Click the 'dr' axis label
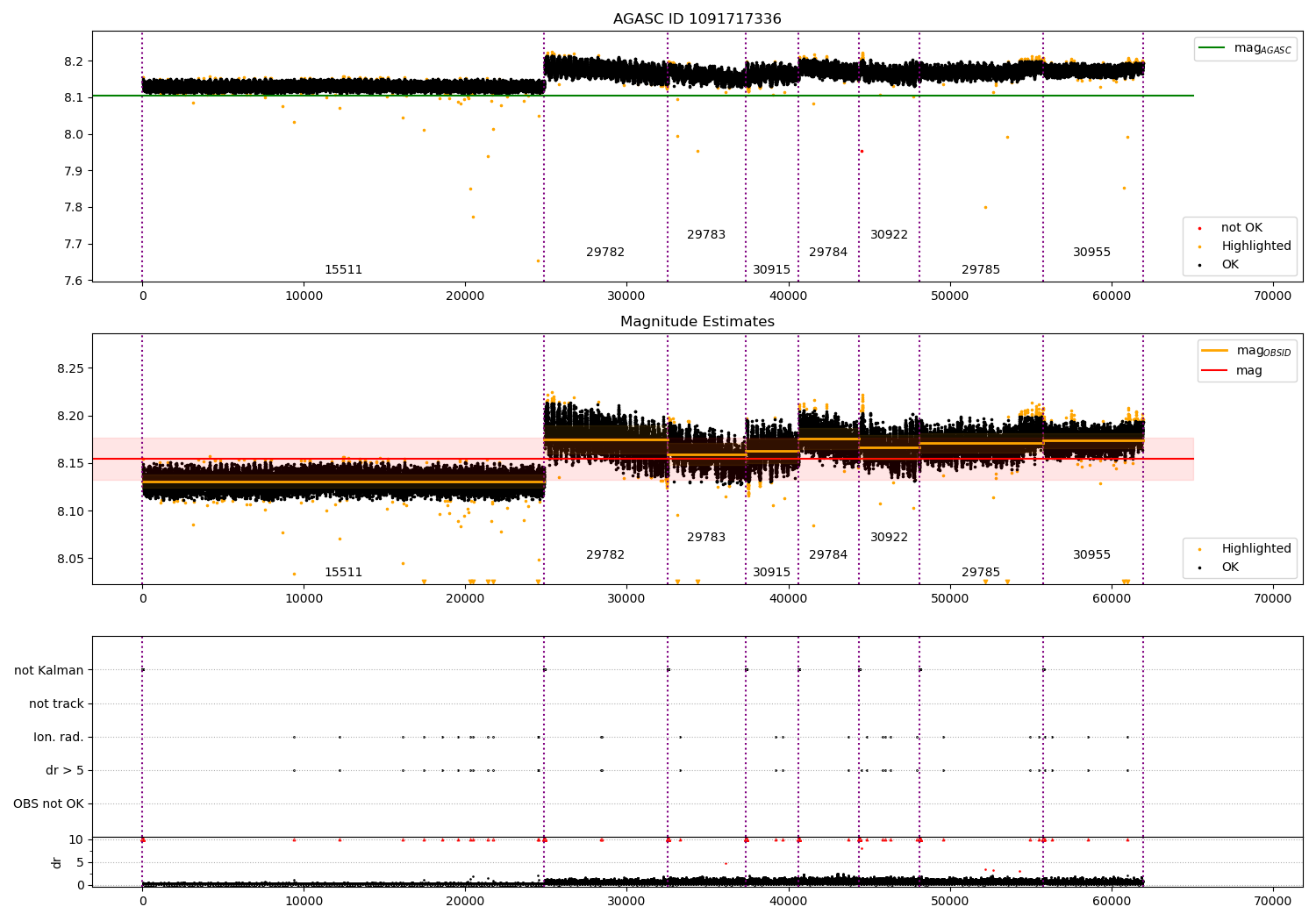Viewport: 1316px width, 921px height. click(56, 862)
